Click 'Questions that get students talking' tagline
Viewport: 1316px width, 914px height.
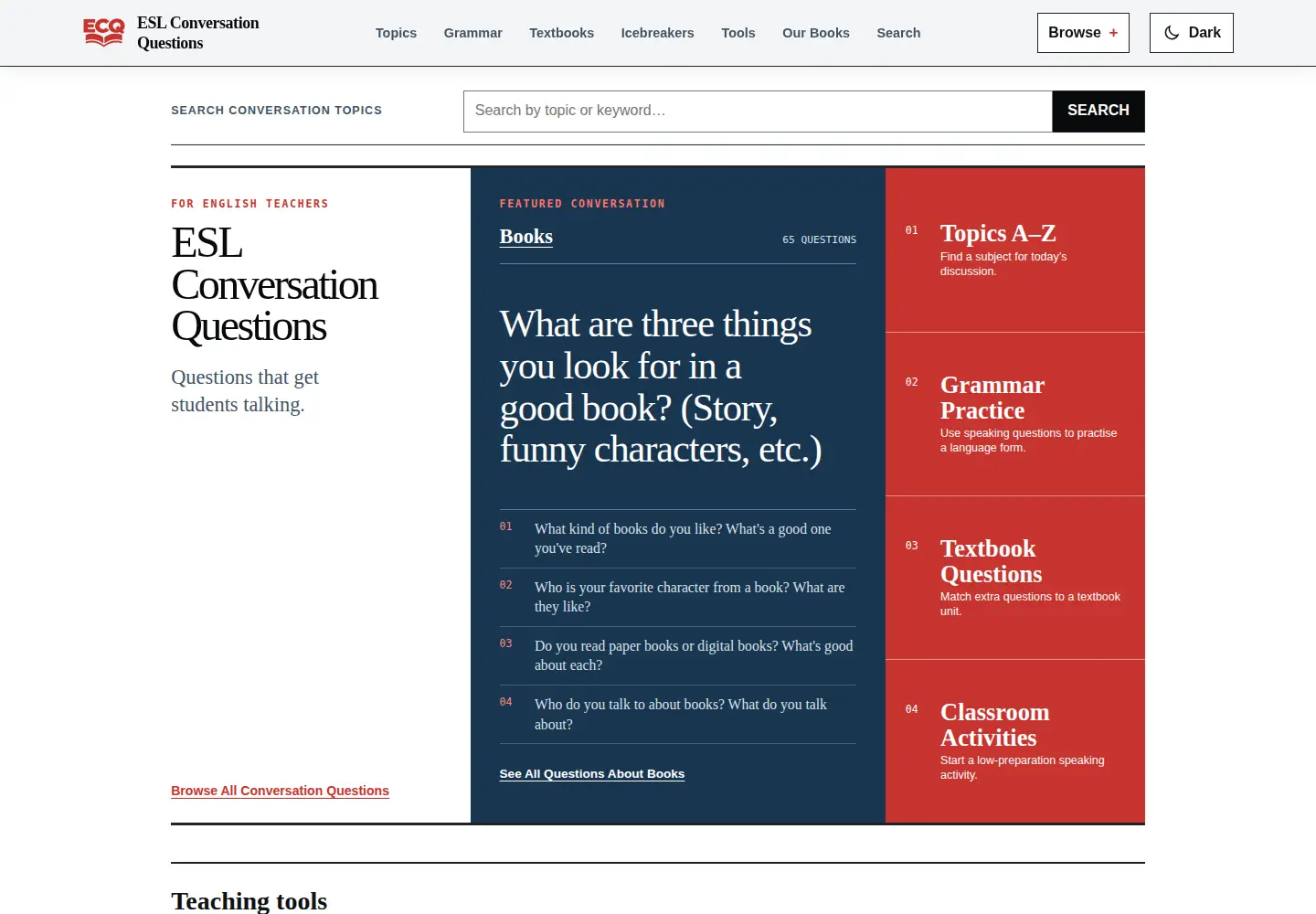[245, 391]
